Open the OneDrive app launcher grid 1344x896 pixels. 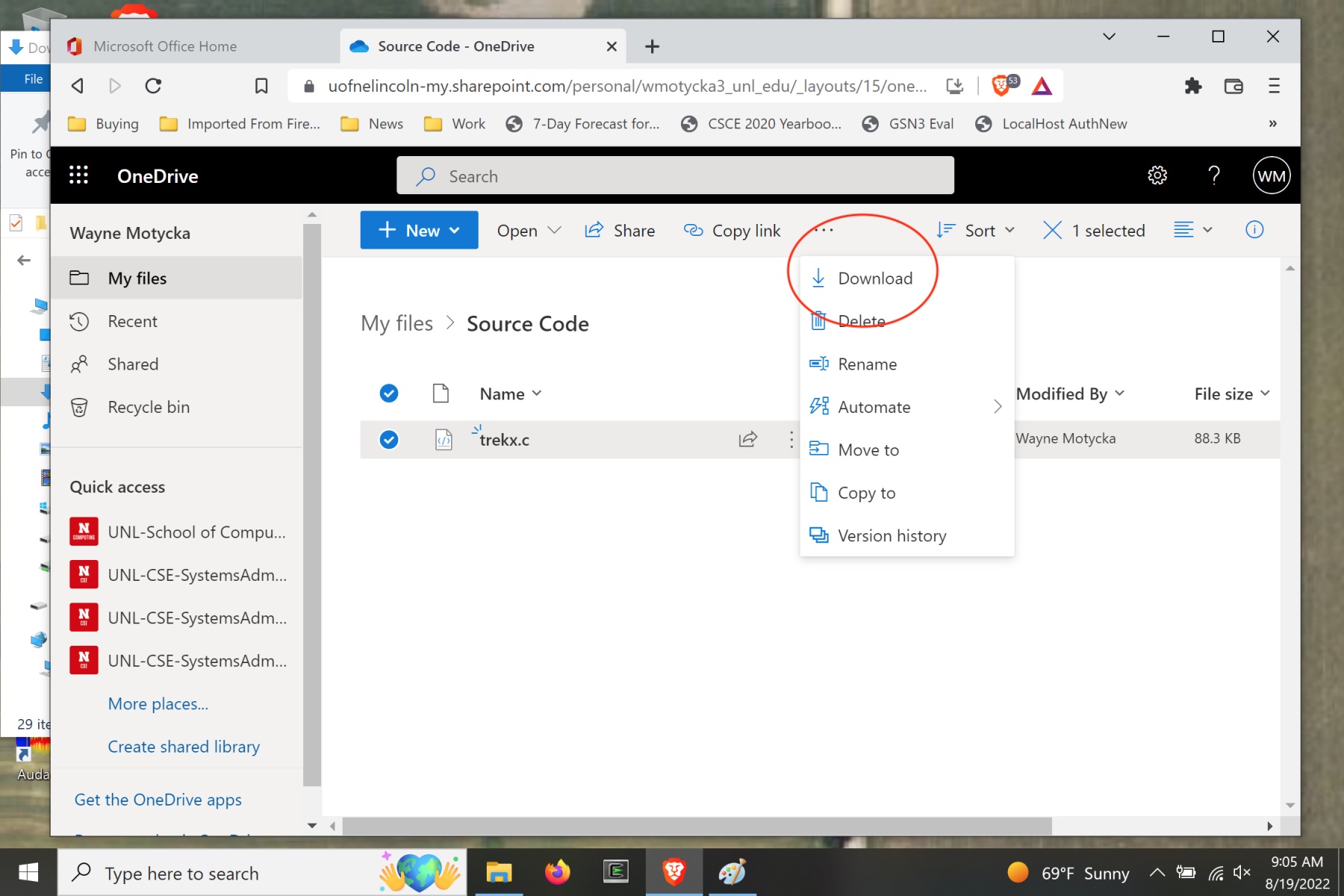[78, 176]
